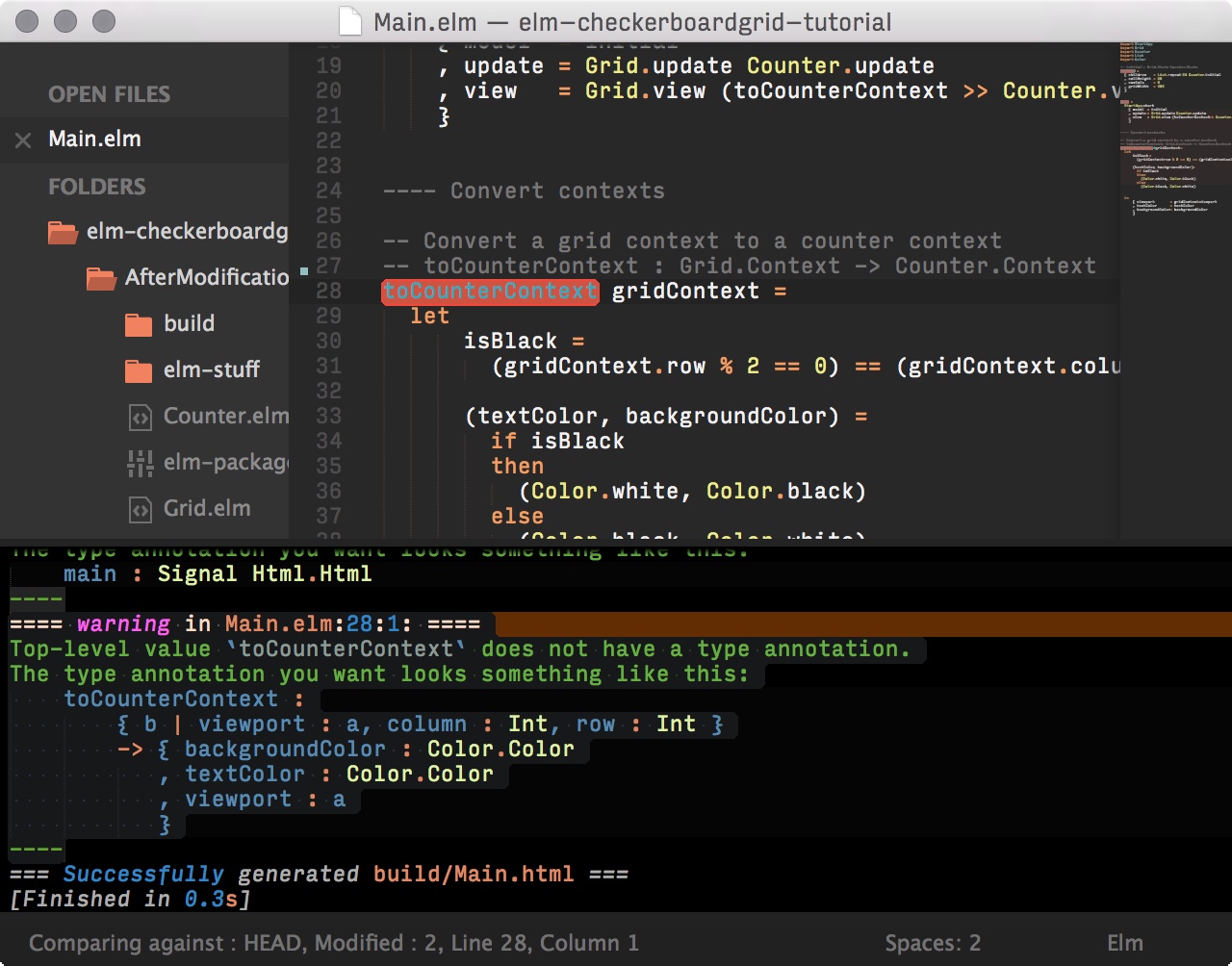Click "build/Main.html" in build output
The image size is (1232, 966).
pyautogui.click(x=474, y=875)
